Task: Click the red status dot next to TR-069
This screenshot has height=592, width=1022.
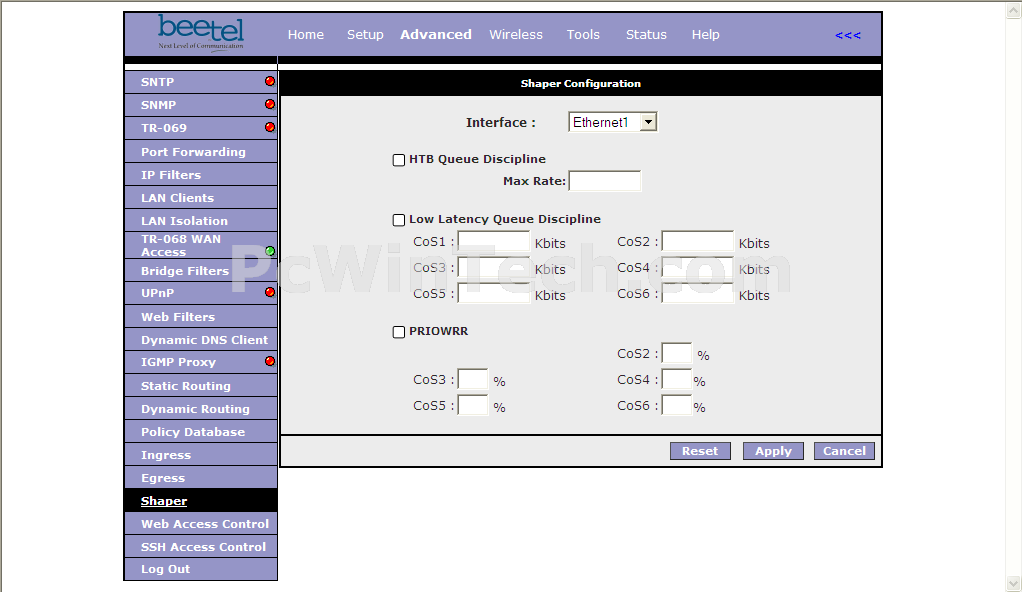Action: (270, 127)
